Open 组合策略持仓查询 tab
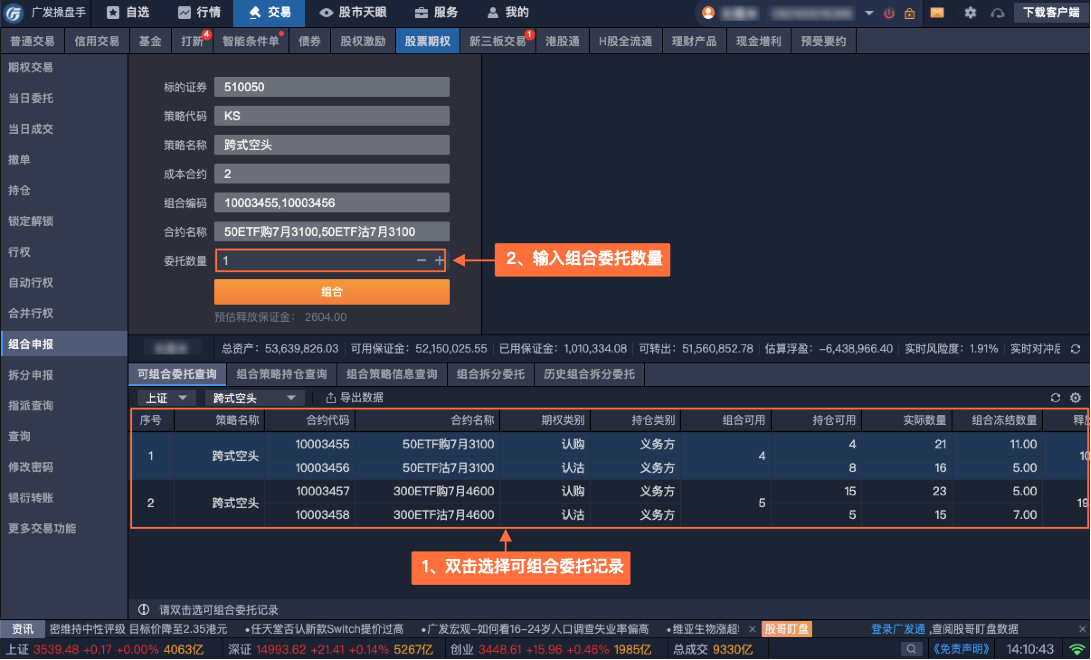 [x=282, y=374]
